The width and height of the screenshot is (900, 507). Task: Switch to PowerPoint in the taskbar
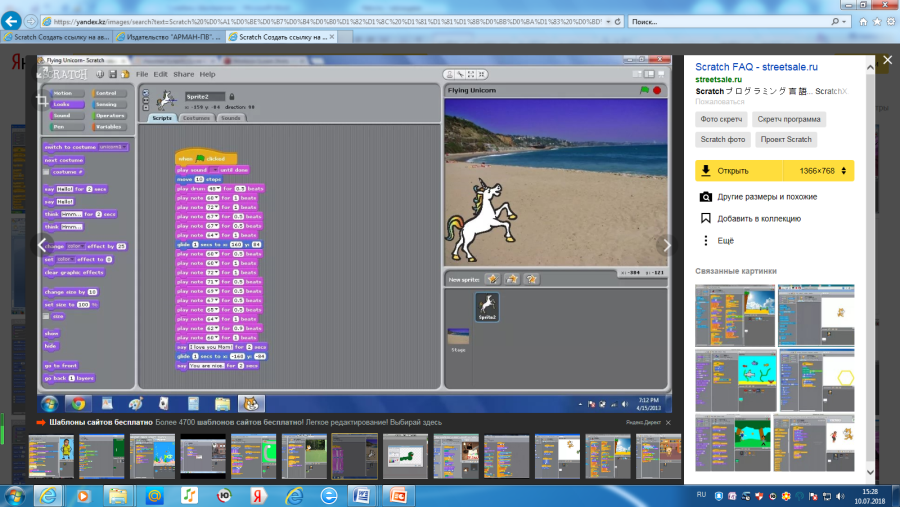398,496
